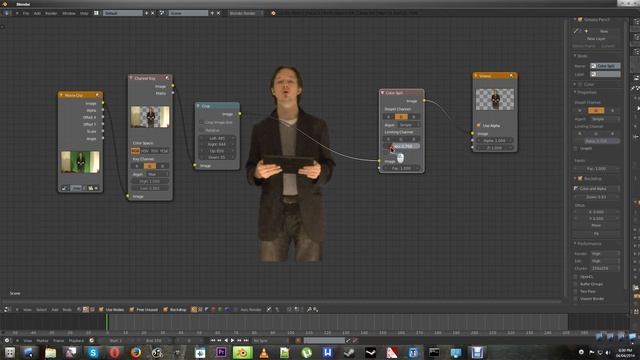
Task: Toggle Viewer Border checkbox
Action: tap(576, 299)
